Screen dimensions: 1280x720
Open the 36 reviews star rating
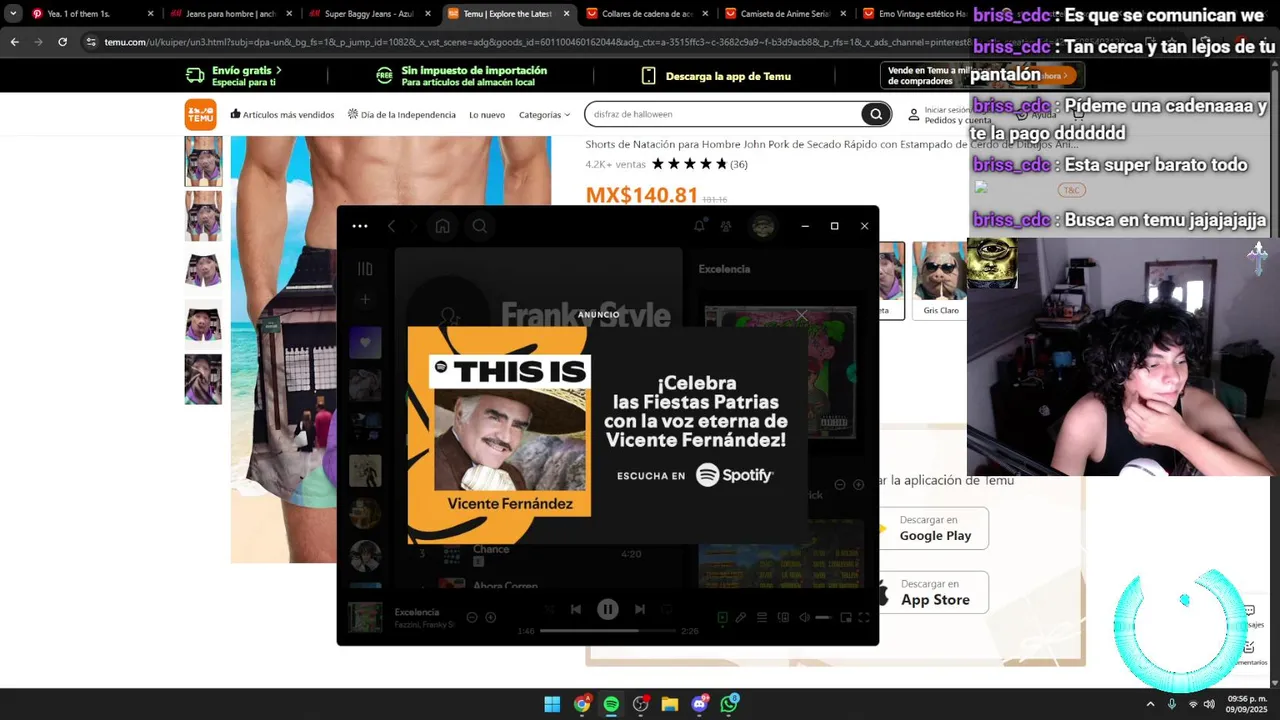tap(699, 164)
